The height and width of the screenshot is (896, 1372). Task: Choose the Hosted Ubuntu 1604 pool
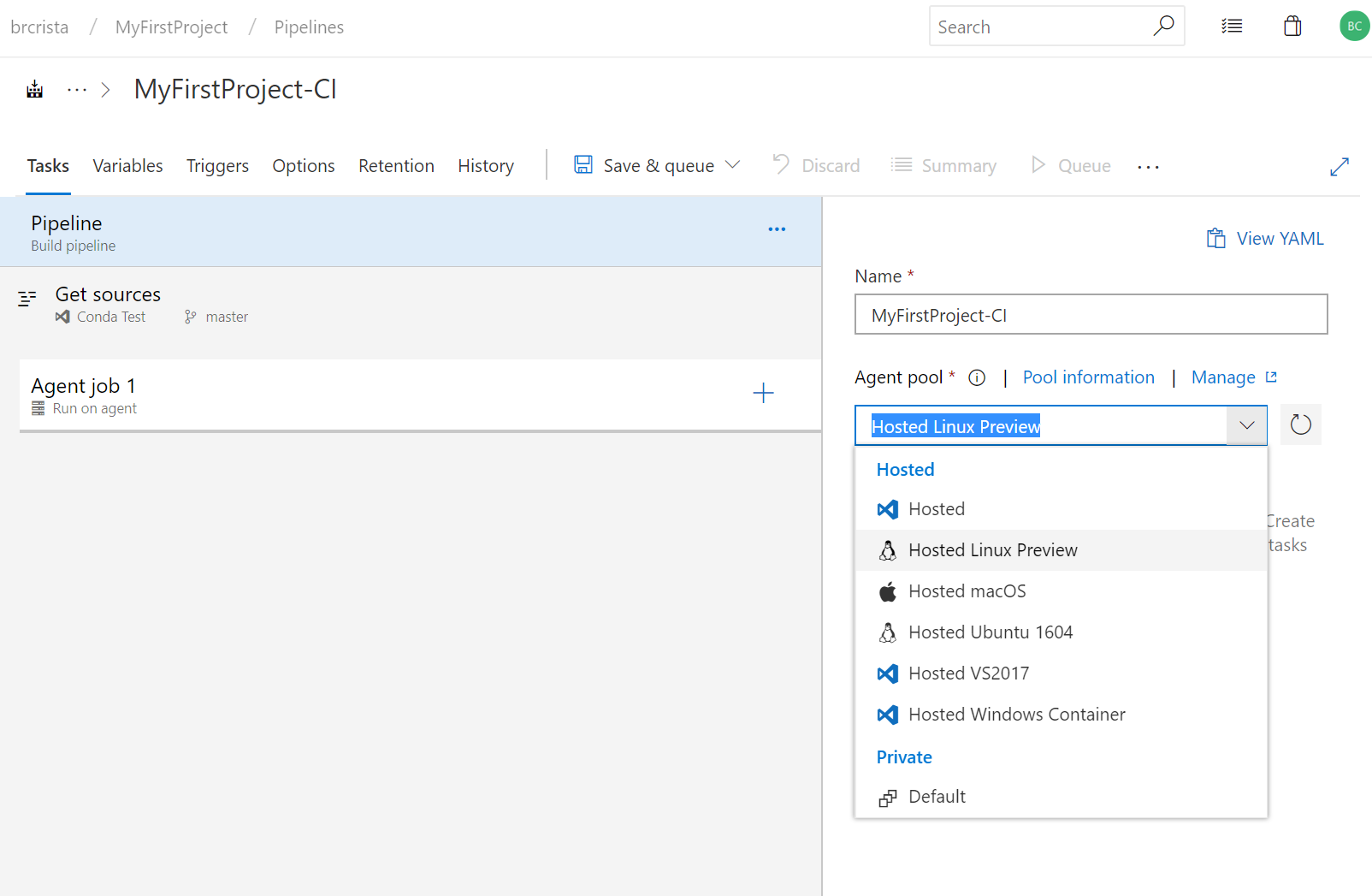pos(1061,632)
